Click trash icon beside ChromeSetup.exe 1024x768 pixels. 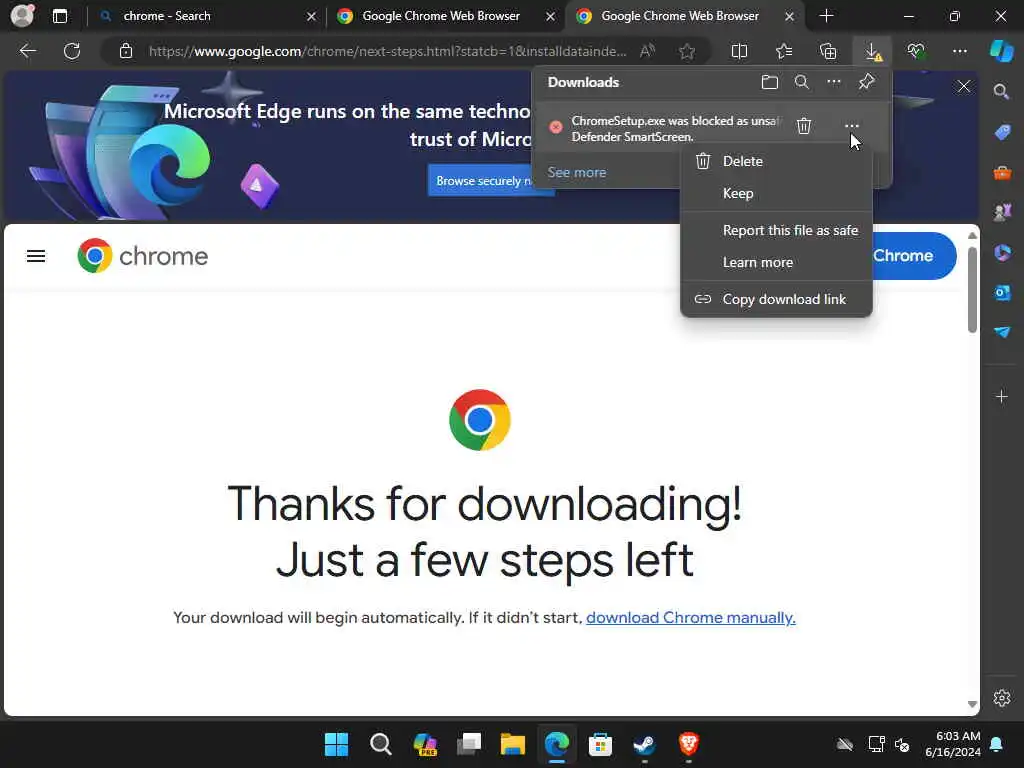804,126
